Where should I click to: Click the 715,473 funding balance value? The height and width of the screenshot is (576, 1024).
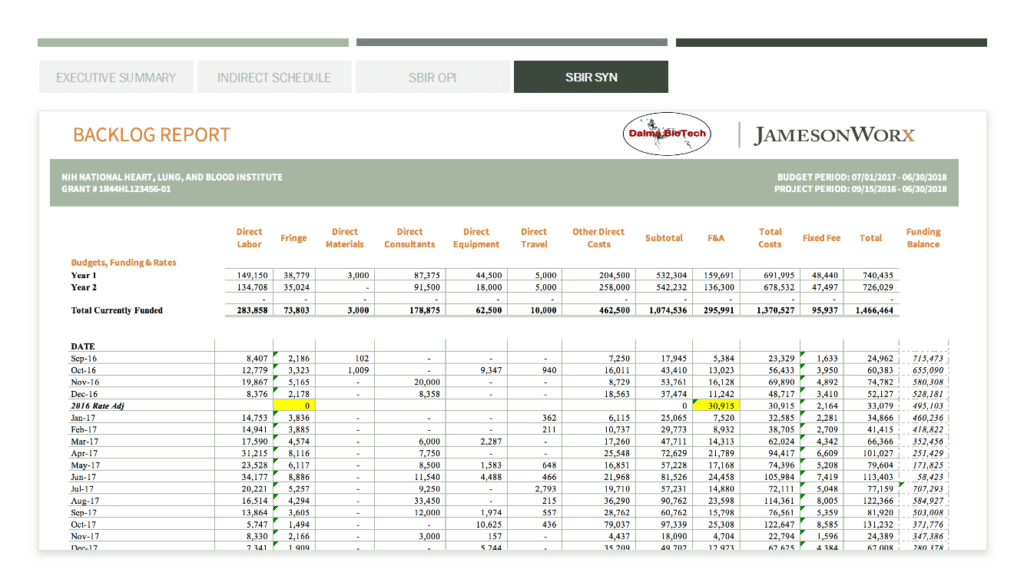pyautogui.click(x=927, y=359)
